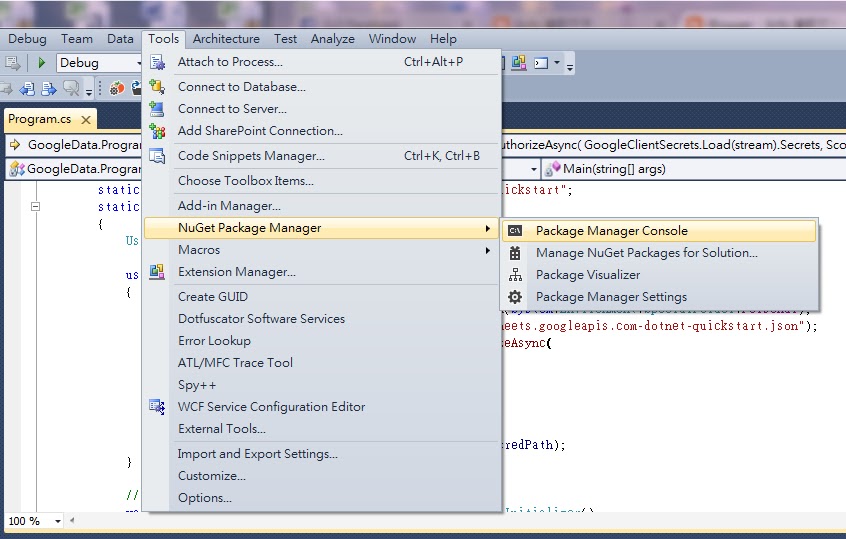The width and height of the screenshot is (846, 539).
Task: Open the Help menu
Action: point(443,39)
